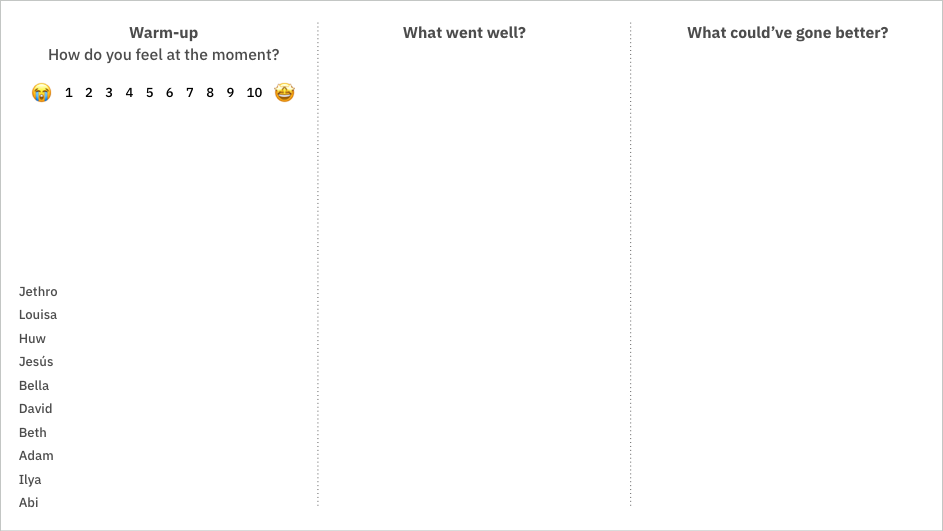Click the "What went well?" heading
943x531 pixels.
[464, 33]
